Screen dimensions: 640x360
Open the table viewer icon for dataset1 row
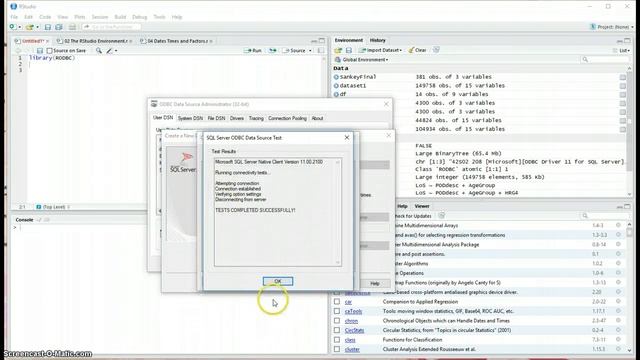point(622,86)
